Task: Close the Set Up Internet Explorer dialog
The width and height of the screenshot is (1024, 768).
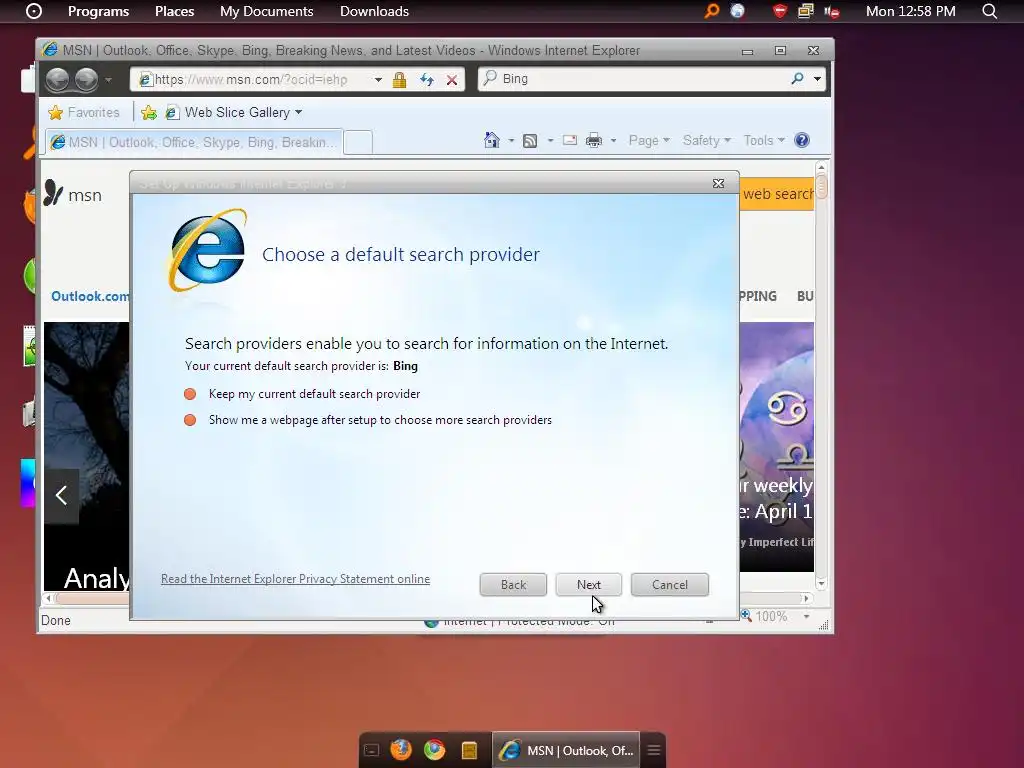Action: click(x=718, y=184)
